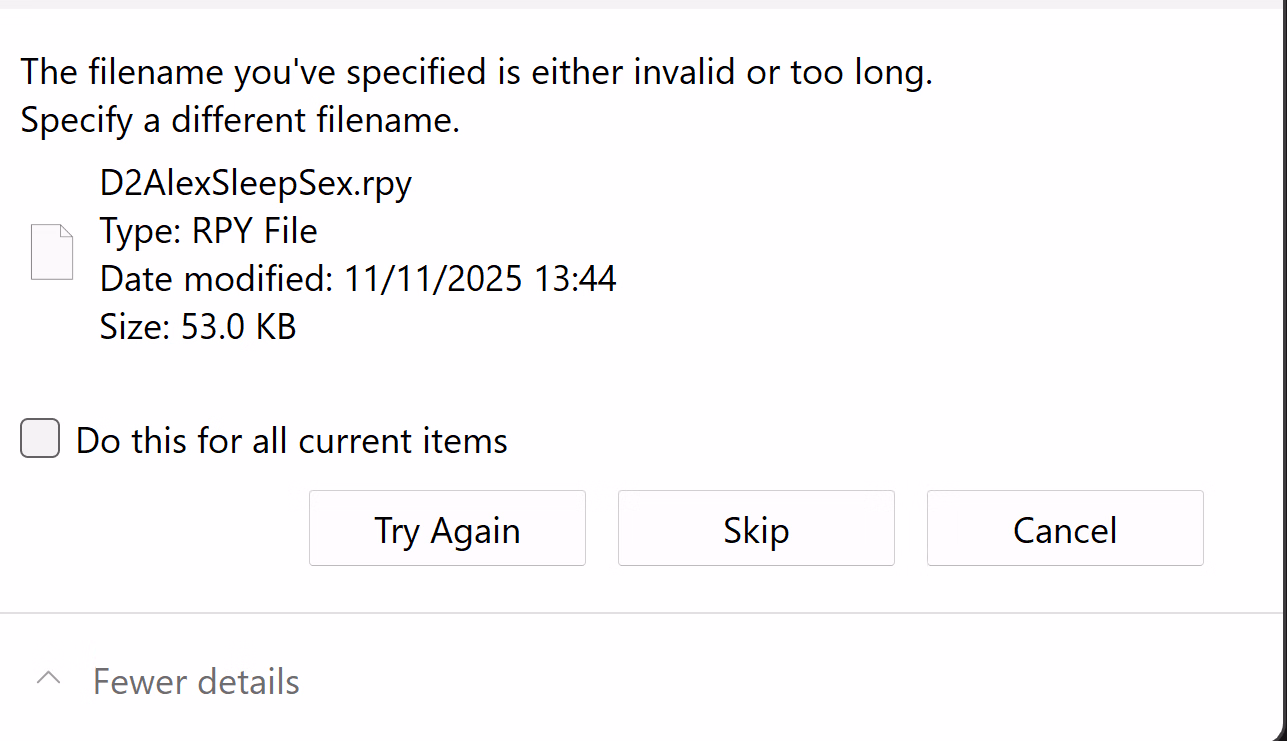Click the "Type: RPY File" line
The image size is (1287, 741).
[x=208, y=231]
